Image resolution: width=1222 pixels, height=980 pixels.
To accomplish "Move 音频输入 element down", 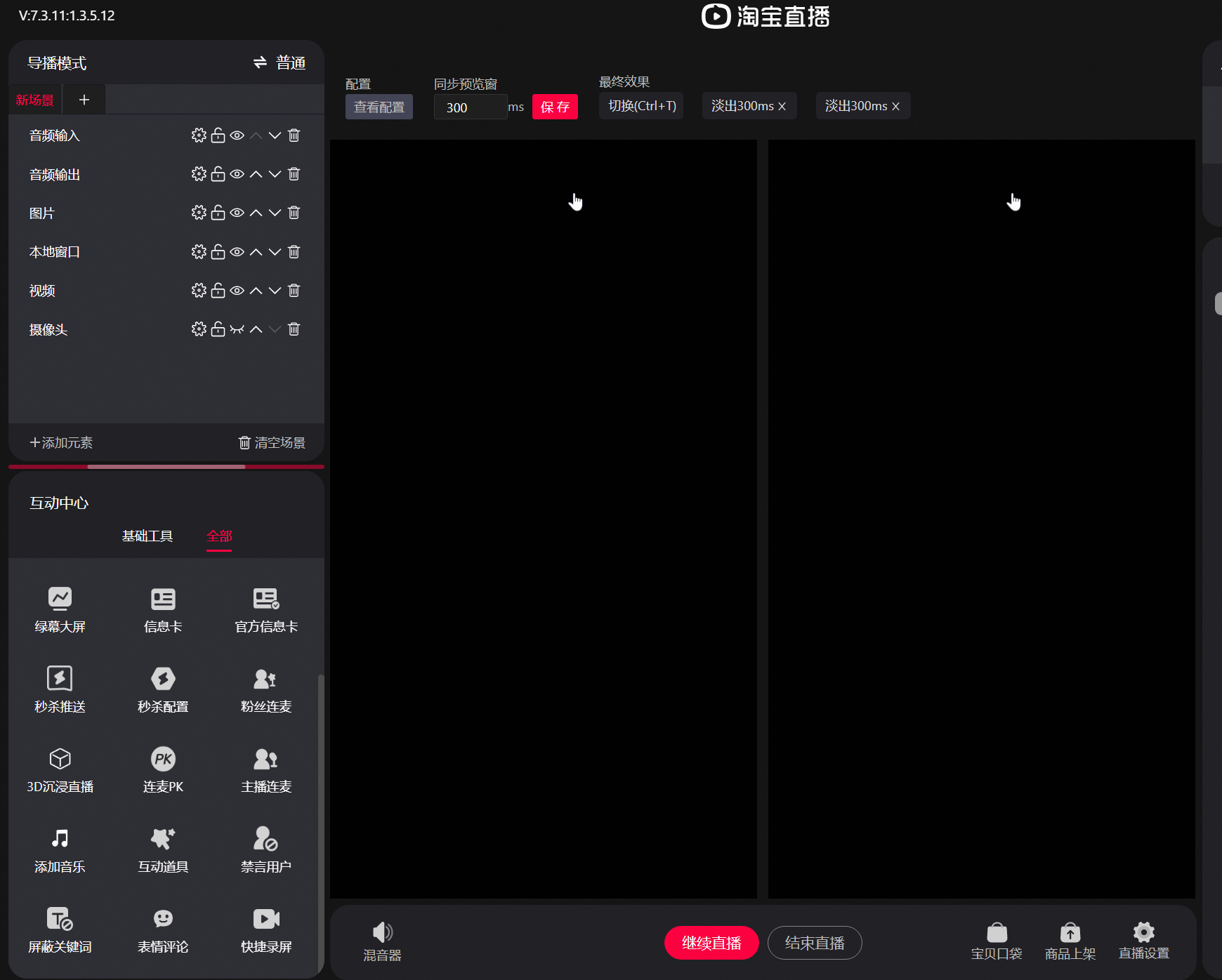I will coord(275,135).
